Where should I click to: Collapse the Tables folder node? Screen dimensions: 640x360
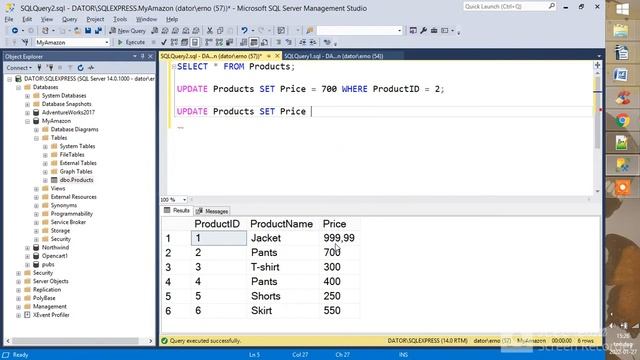pyautogui.click(x=36, y=138)
